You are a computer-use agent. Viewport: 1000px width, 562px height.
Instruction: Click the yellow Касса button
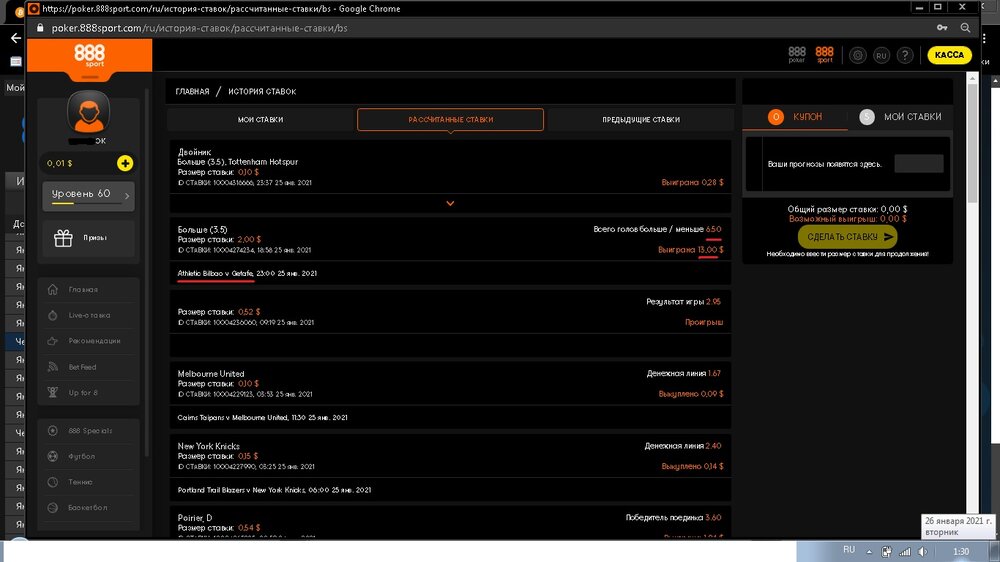[x=949, y=55]
